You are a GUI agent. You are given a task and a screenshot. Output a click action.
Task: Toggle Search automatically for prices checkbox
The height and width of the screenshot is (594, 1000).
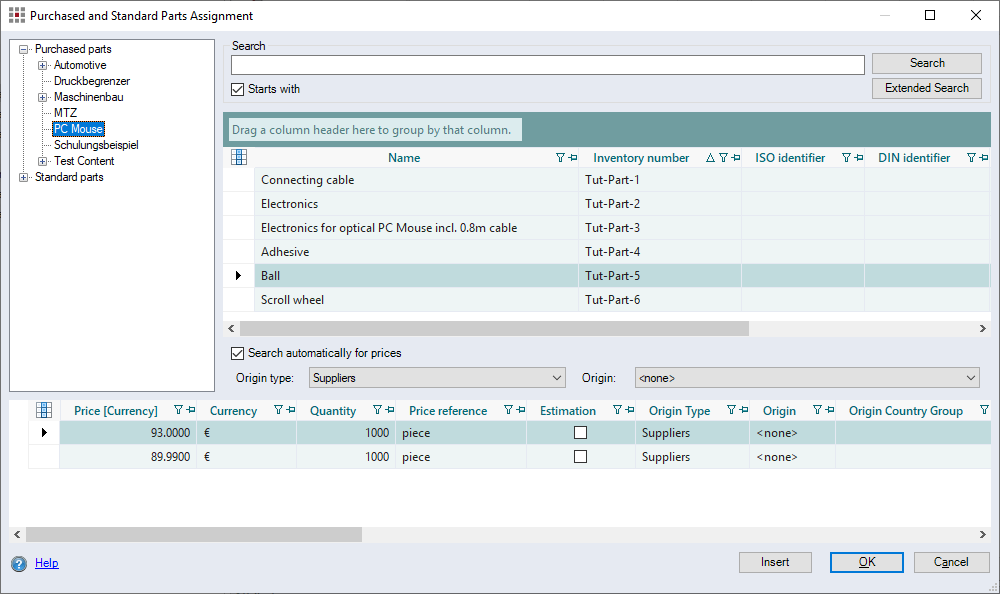(238, 353)
